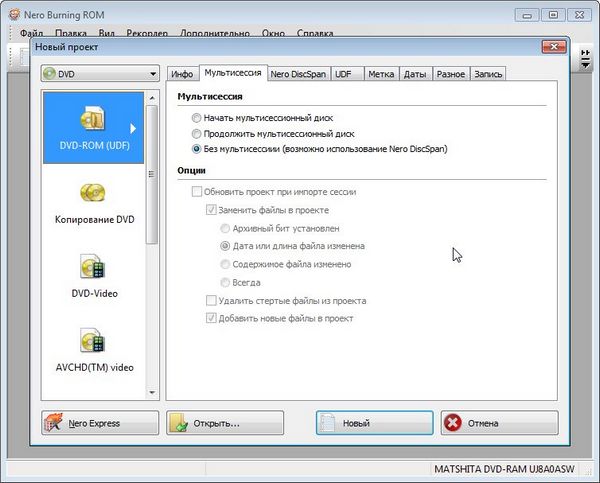Switch to the Nero DiscSpan tab

pyautogui.click(x=299, y=74)
